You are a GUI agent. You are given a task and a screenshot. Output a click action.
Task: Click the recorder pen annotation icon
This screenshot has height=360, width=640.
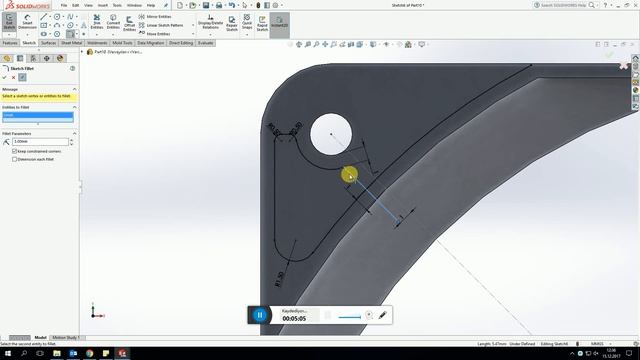click(x=382, y=315)
